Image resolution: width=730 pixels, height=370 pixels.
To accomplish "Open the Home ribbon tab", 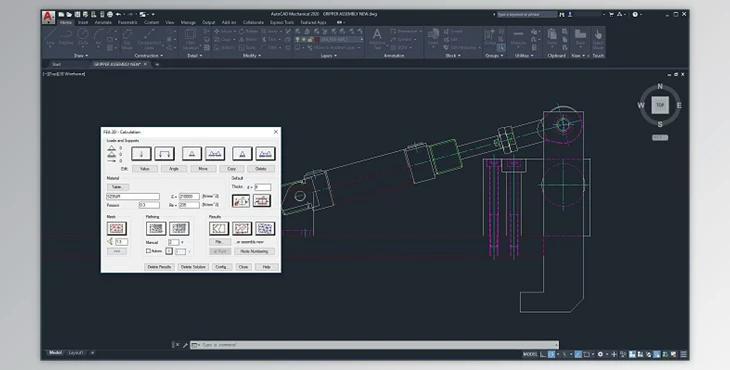I will tap(66, 22).
